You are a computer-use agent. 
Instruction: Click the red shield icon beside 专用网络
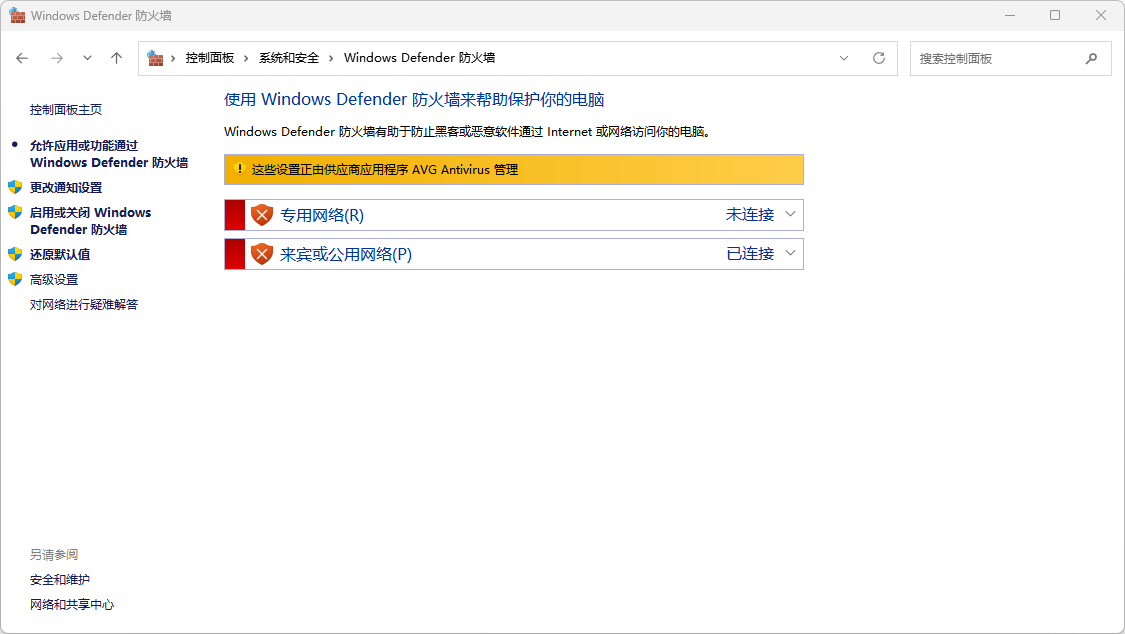(262, 215)
